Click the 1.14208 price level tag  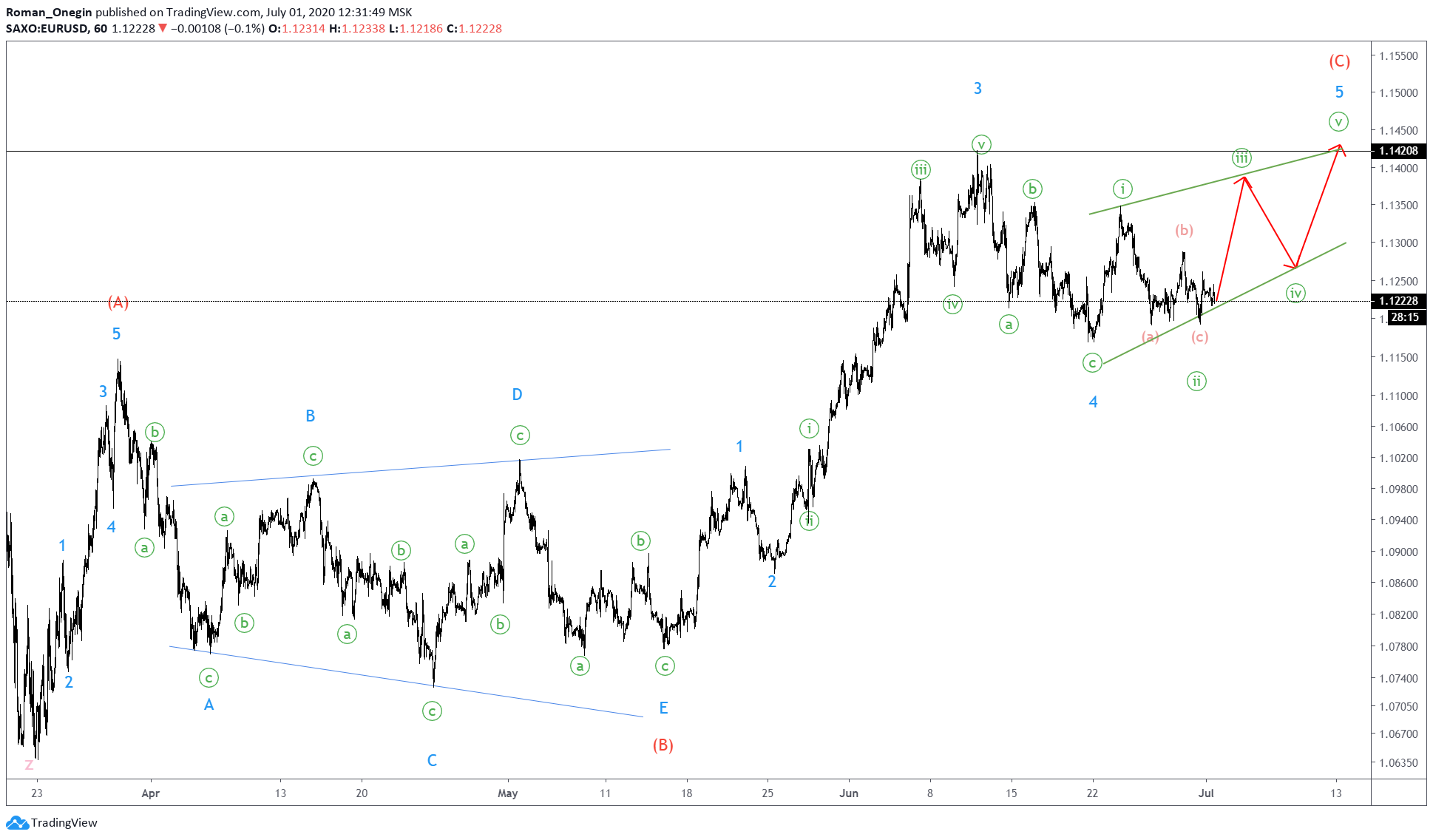tap(1398, 151)
